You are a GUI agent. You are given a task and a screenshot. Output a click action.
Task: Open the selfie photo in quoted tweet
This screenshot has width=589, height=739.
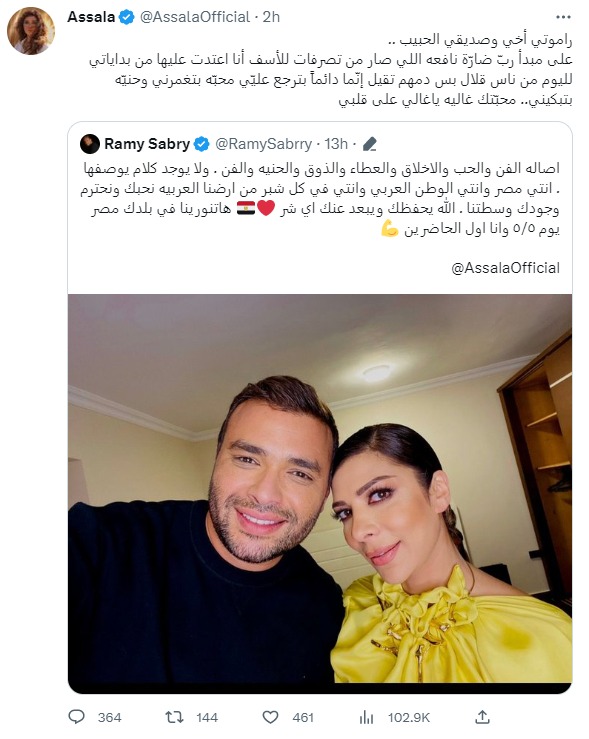[320, 493]
